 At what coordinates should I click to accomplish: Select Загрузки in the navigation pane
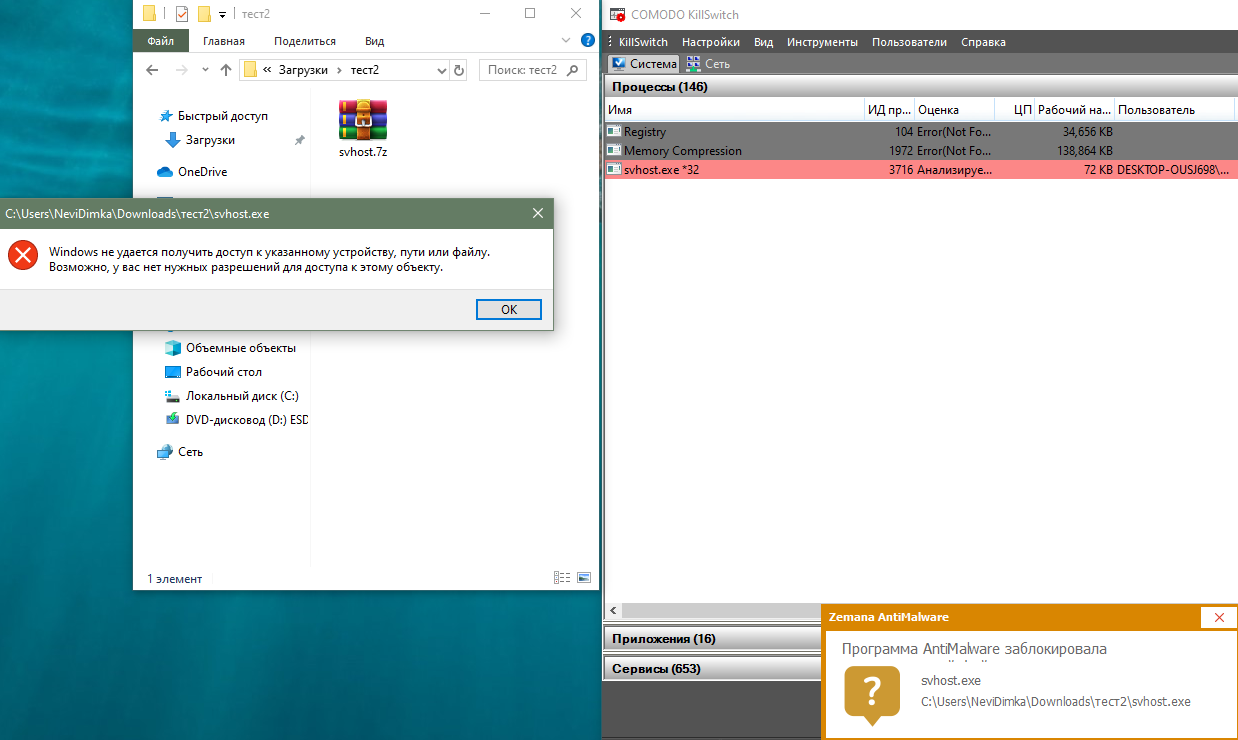pos(210,140)
